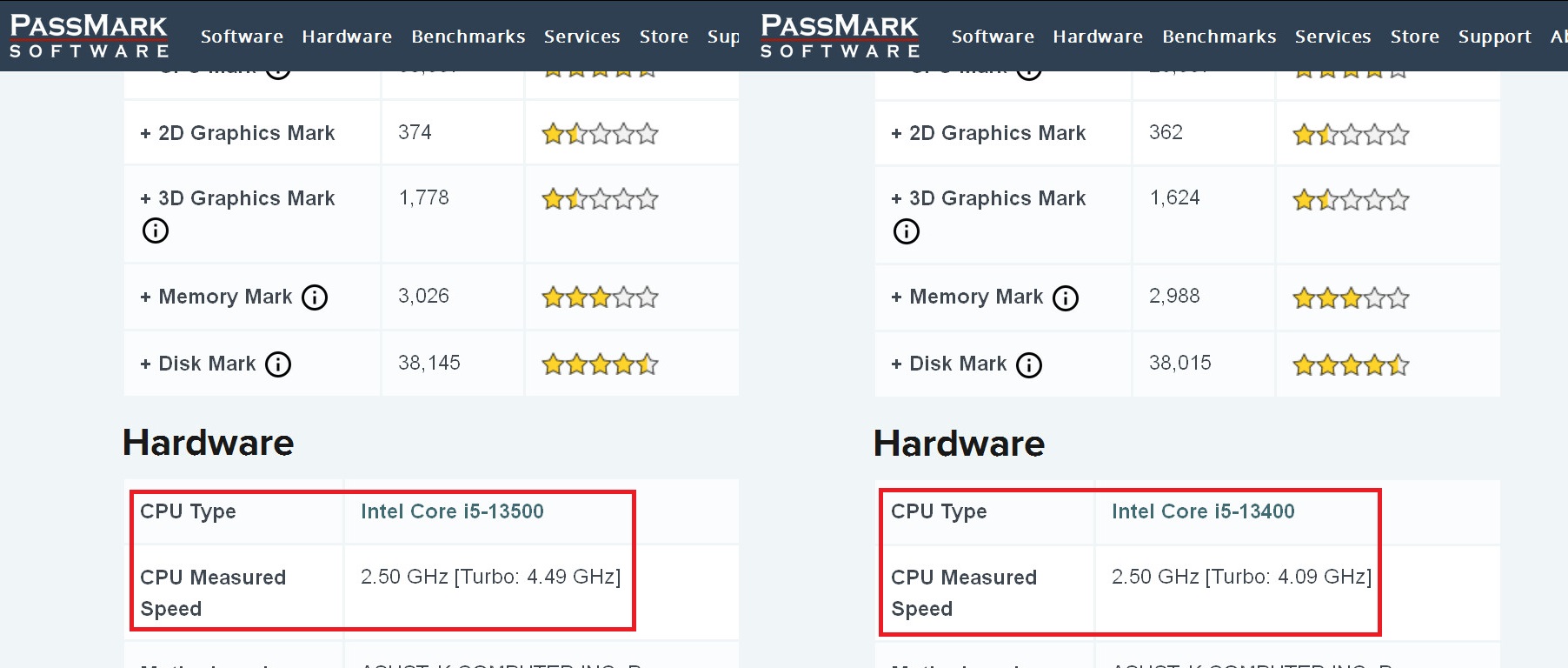1568x668 pixels.
Task: Select Memory Mark score 2,988
Action: coord(1175,297)
